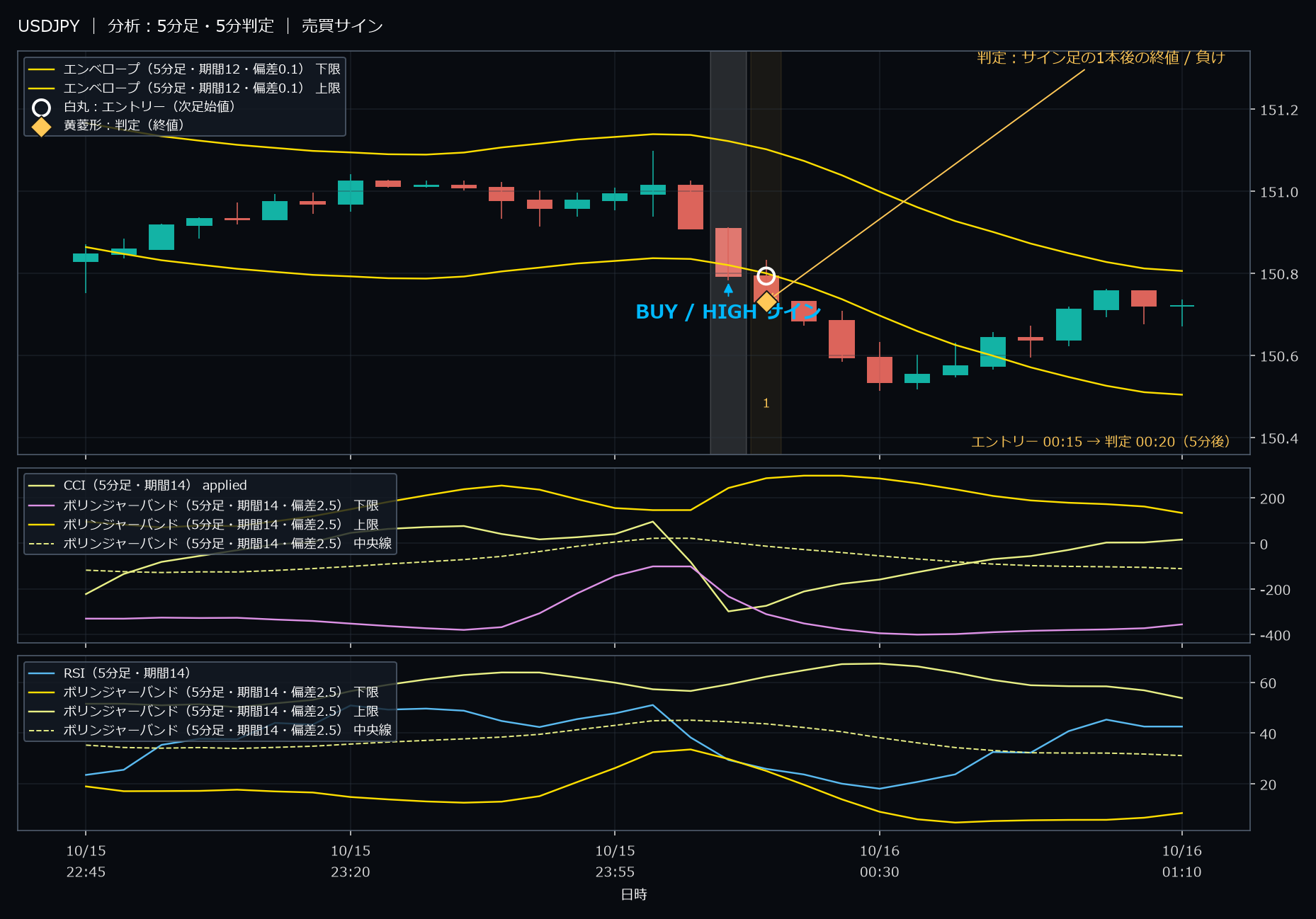The image size is (1316, 919).
Task: Click the 200 CCI axis label
Action: (x=1272, y=499)
